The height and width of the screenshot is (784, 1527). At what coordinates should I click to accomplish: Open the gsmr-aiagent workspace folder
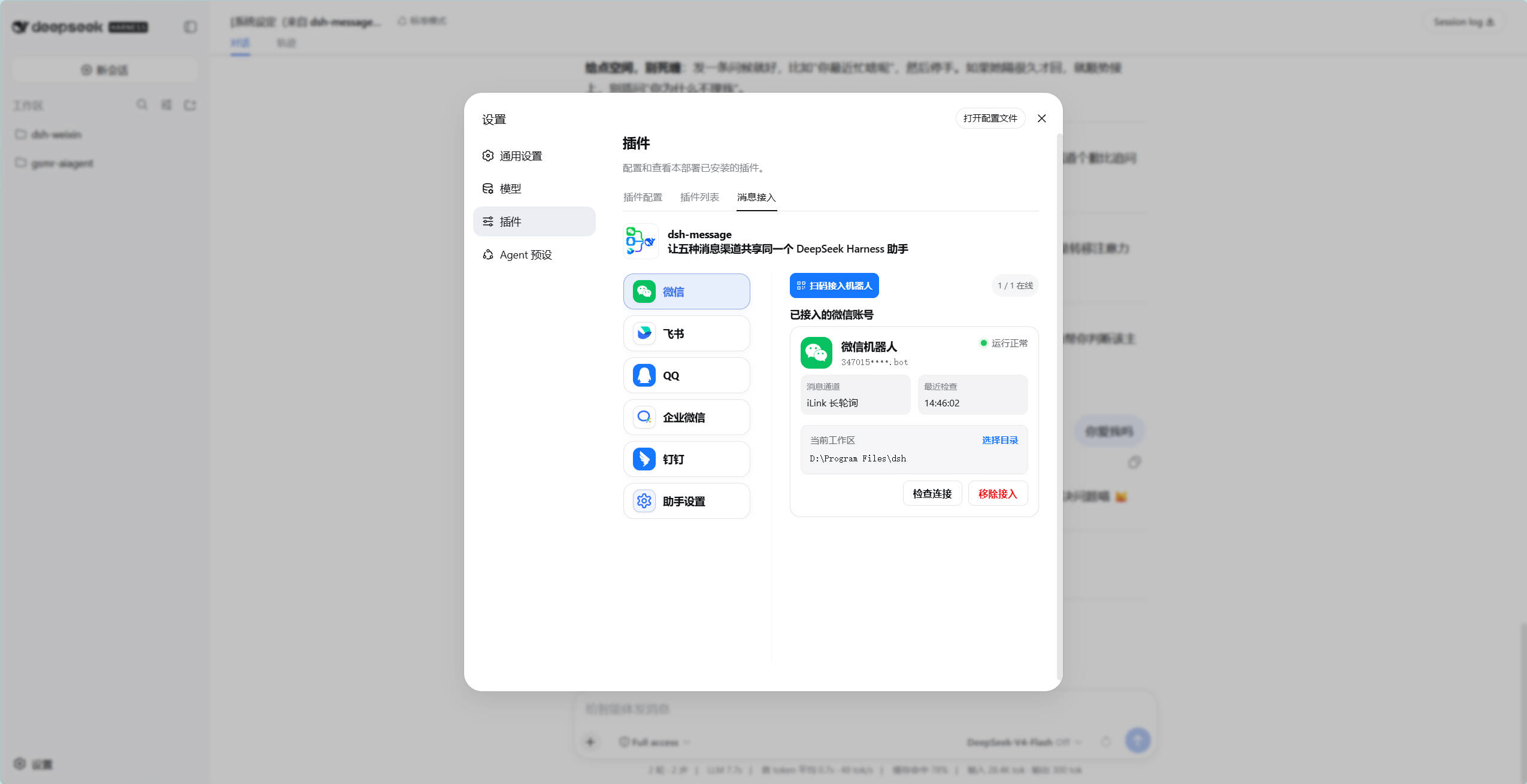pyautogui.click(x=62, y=163)
